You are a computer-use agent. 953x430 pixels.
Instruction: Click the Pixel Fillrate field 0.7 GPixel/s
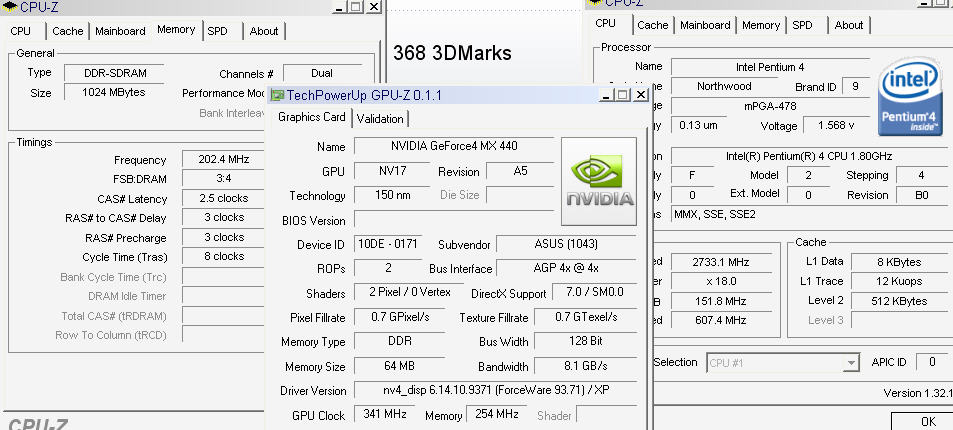click(x=400, y=317)
